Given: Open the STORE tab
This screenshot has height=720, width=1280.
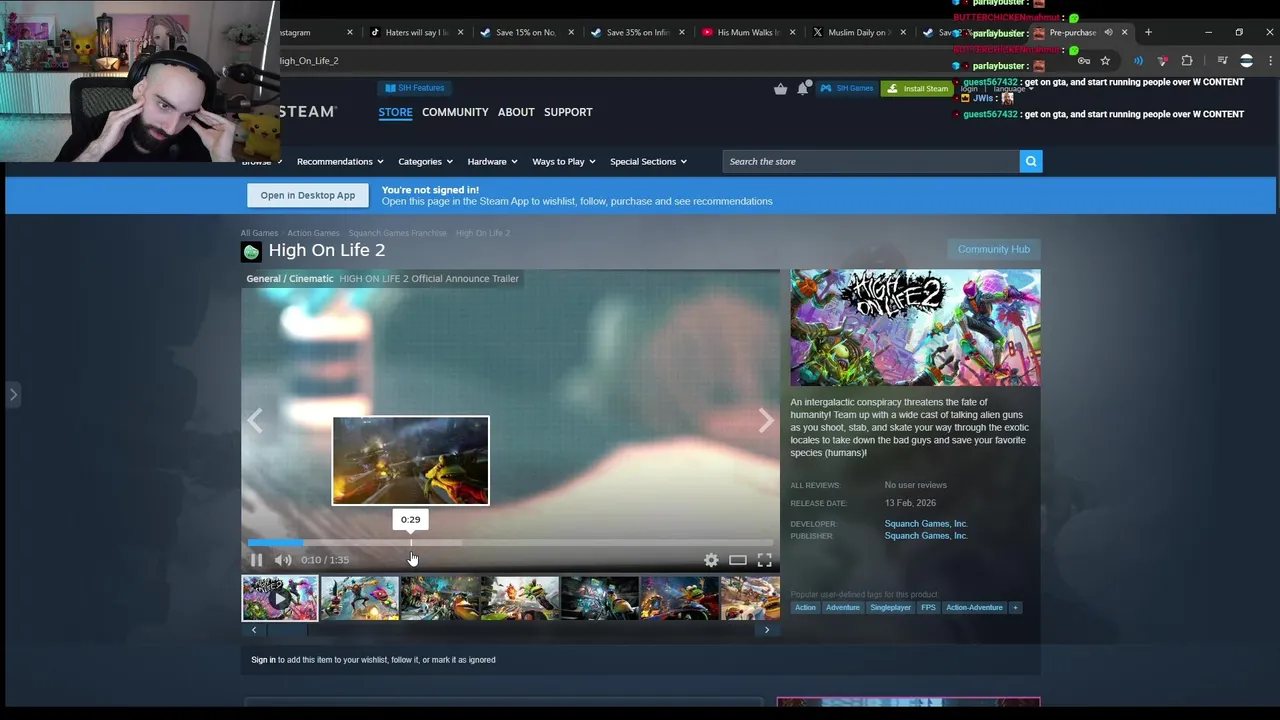Looking at the screenshot, I should tap(395, 112).
